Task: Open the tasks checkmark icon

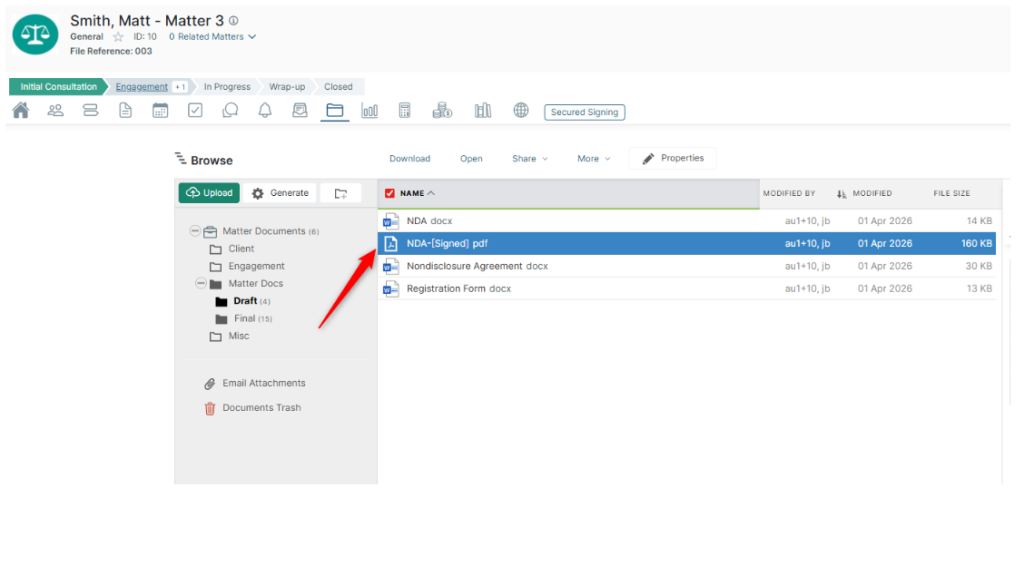Action: [x=195, y=110]
